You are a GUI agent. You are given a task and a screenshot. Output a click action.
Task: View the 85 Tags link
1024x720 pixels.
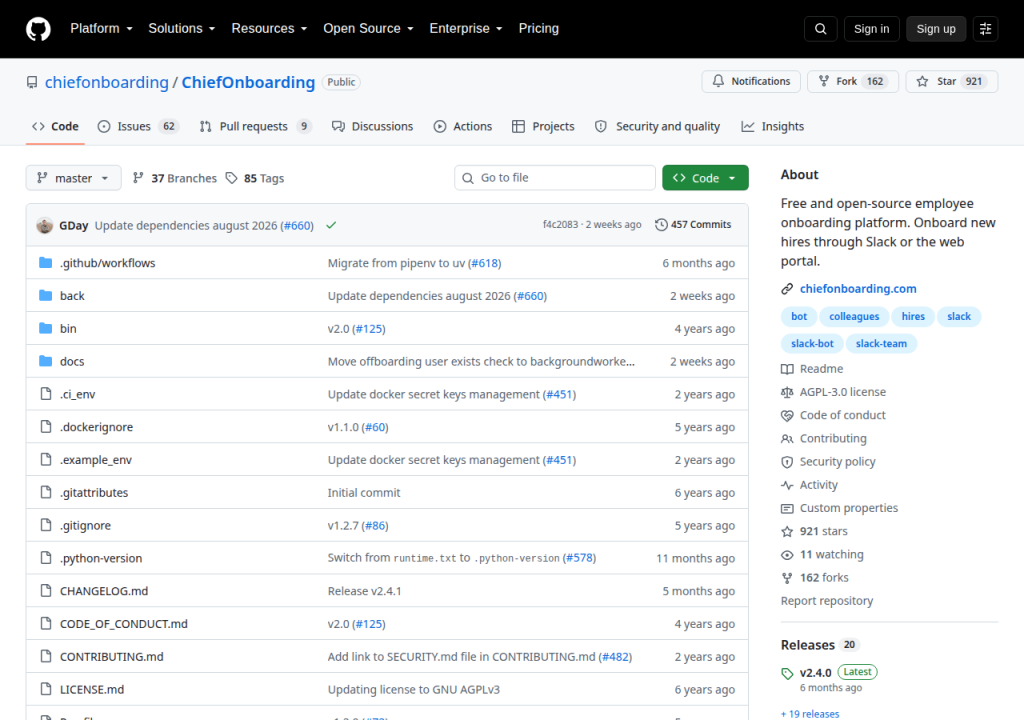point(255,178)
